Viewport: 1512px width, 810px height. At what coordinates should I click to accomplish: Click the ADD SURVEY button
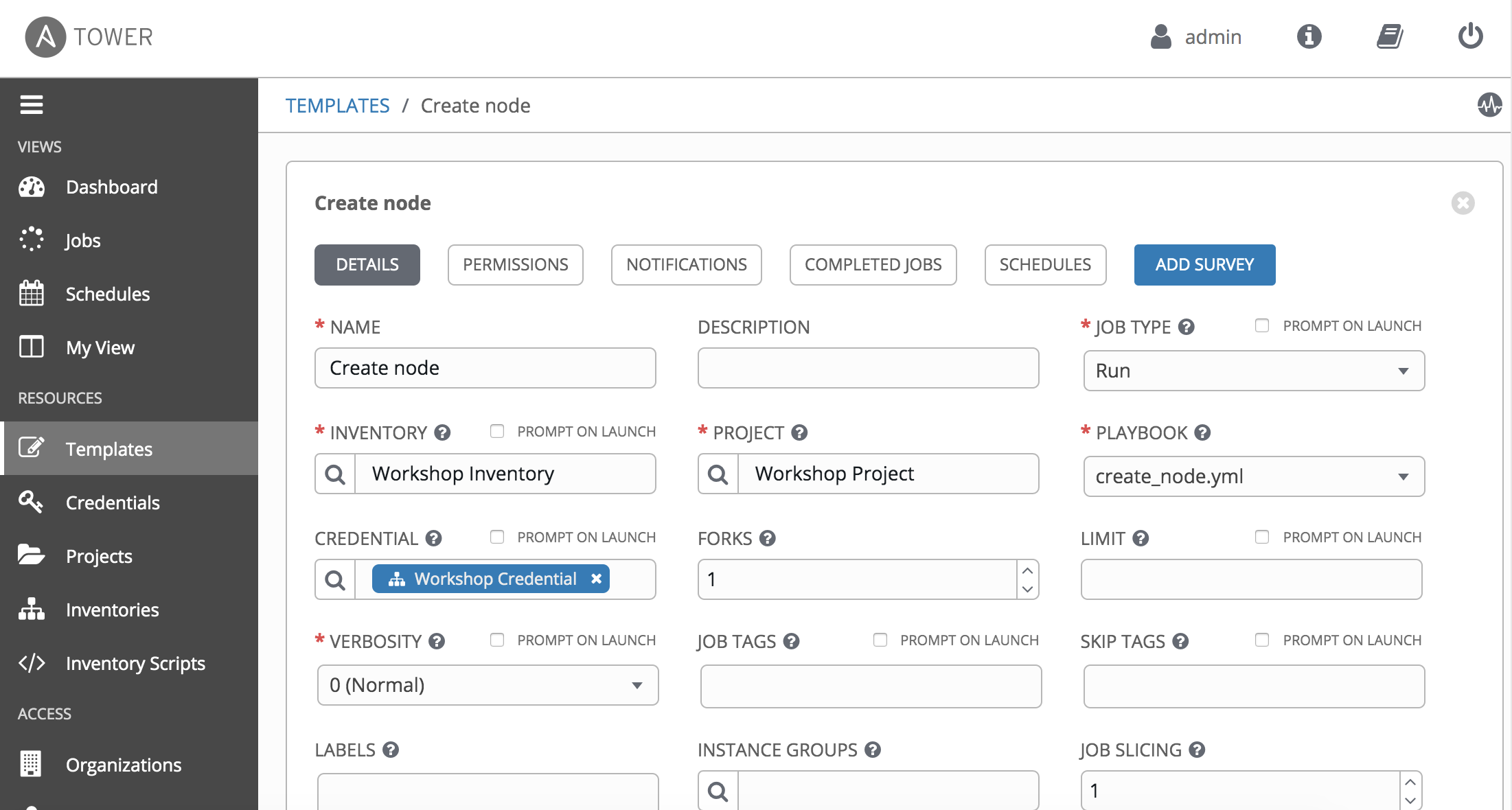point(1205,264)
